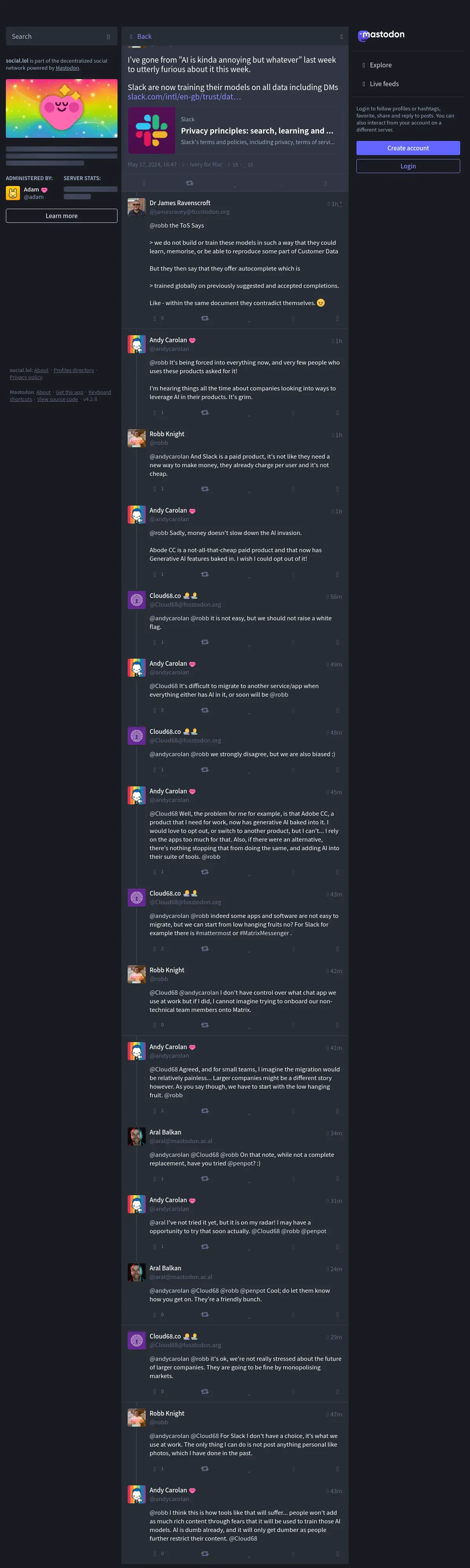This screenshot has width=470, height=1568.
Task: Open more options menu on main post
Action: click(x=326, y=182)
